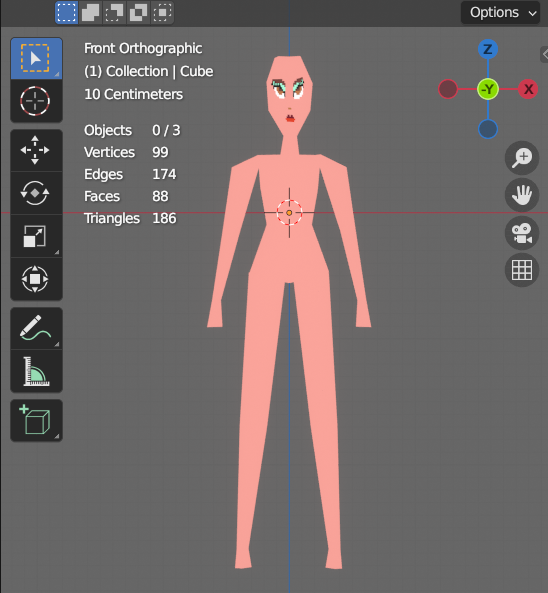Activate the Transform tool
Viewport: 548px width, 593px height.
pyautogui.click(x=36, y=279)
